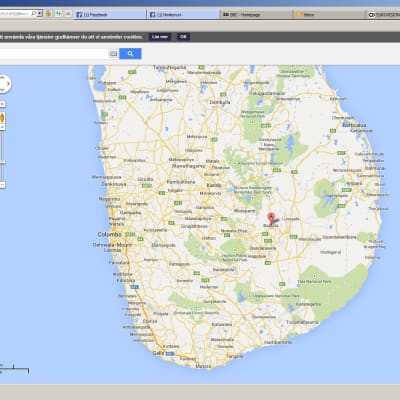Click the Gampaha label on map
This screenshot has width=400, height=400.
130,212
